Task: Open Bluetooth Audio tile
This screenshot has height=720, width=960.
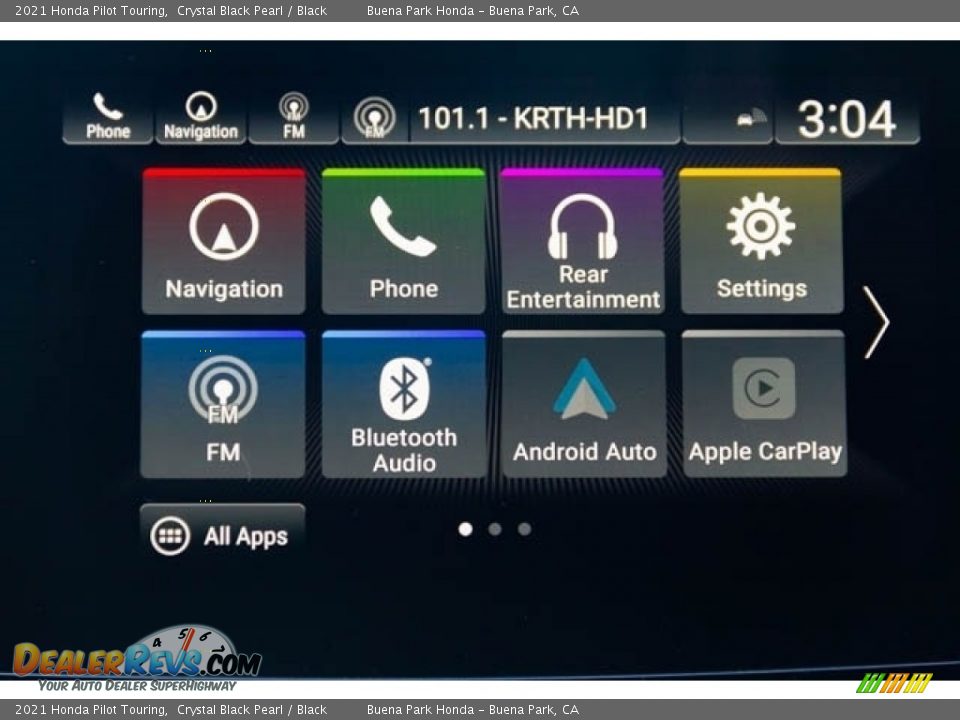Action: 403,405
